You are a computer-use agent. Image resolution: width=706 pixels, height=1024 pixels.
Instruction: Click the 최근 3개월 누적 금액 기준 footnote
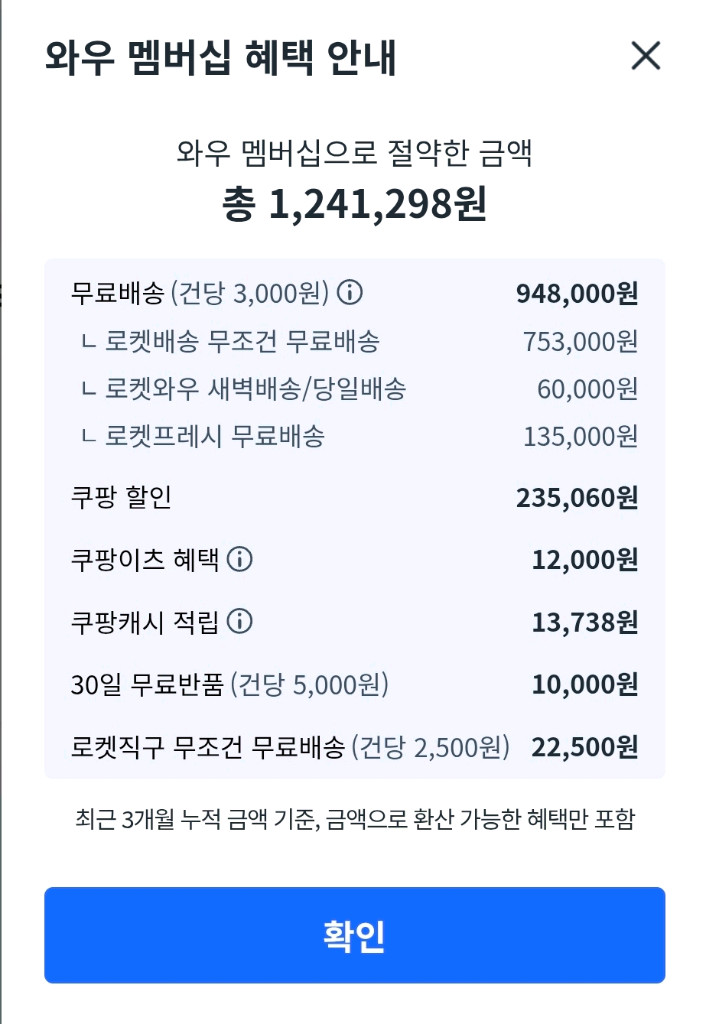coord(353,817)
